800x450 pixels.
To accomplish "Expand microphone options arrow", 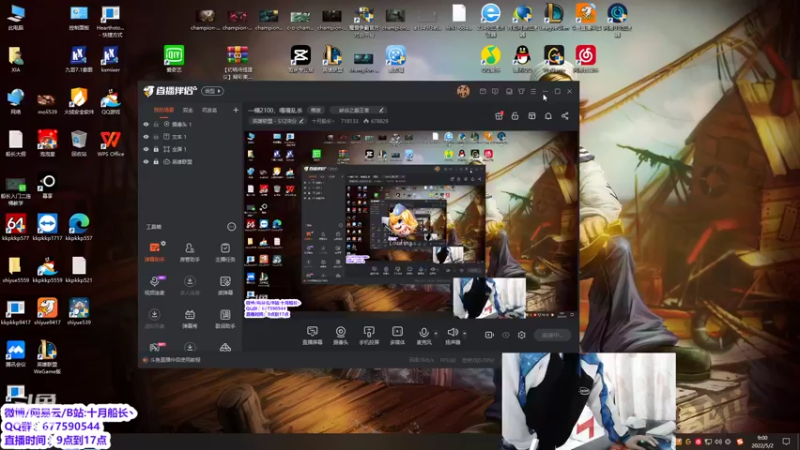I will [x=436, y=333].
